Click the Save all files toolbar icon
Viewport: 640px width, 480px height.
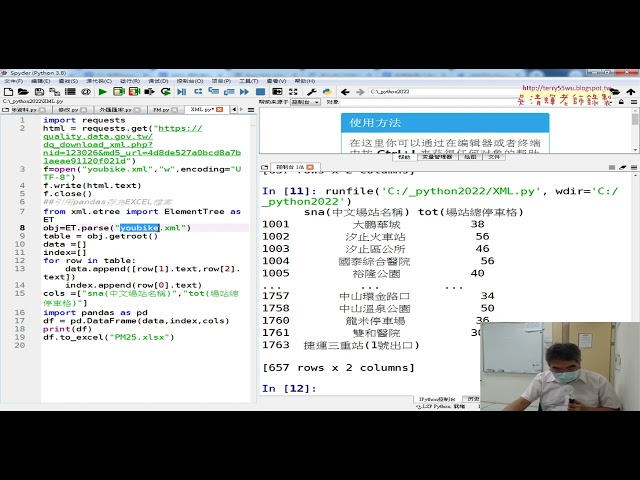tap(54, 92)
